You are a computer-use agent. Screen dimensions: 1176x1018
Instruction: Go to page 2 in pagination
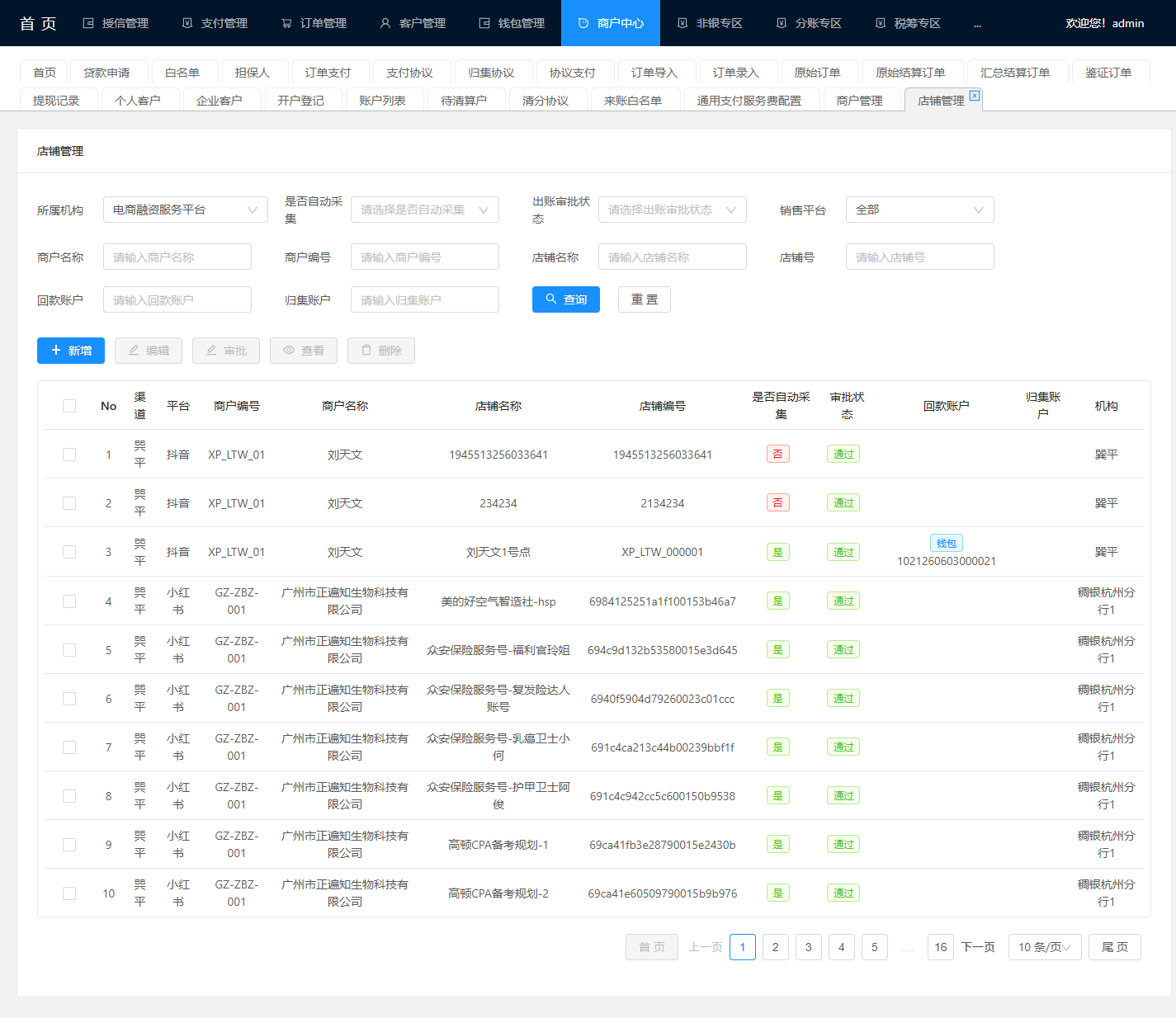coord(775,947)
